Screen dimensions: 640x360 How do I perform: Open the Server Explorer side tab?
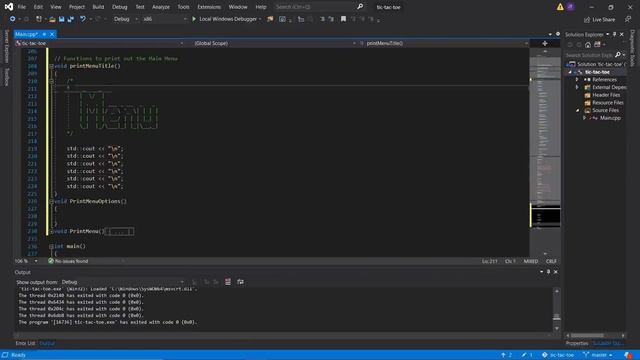click(6, 47)
